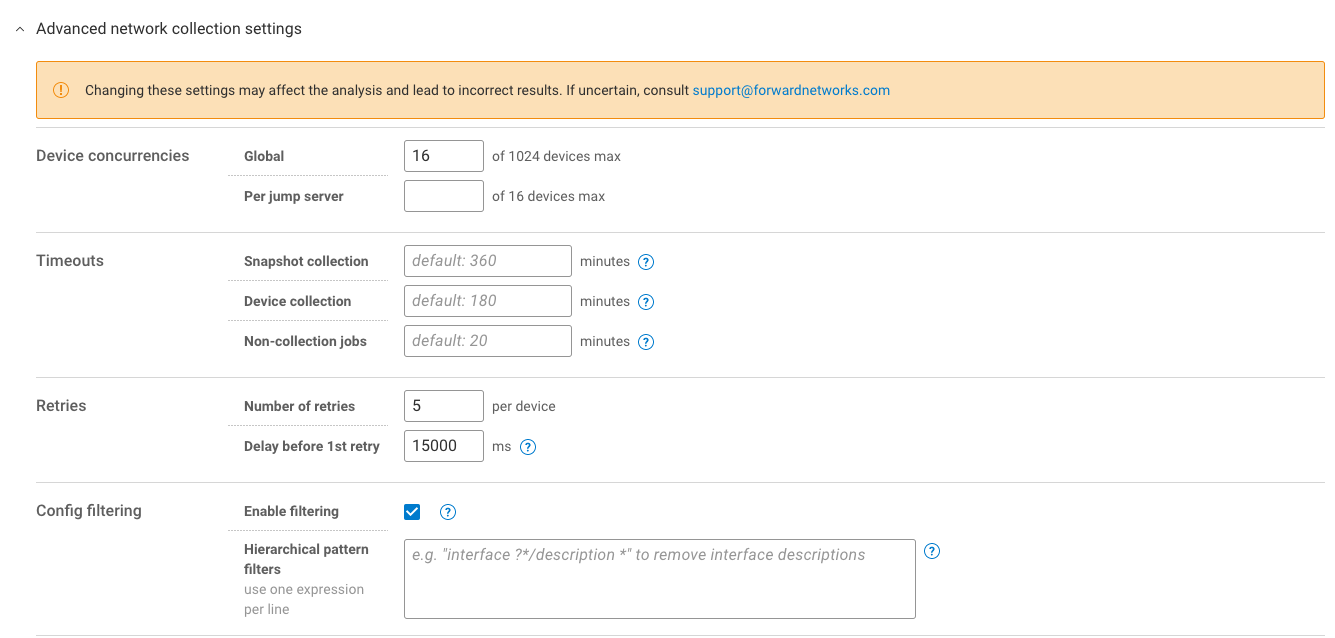
Task: Focus the Per jump server input field
Action: point(443,196)
